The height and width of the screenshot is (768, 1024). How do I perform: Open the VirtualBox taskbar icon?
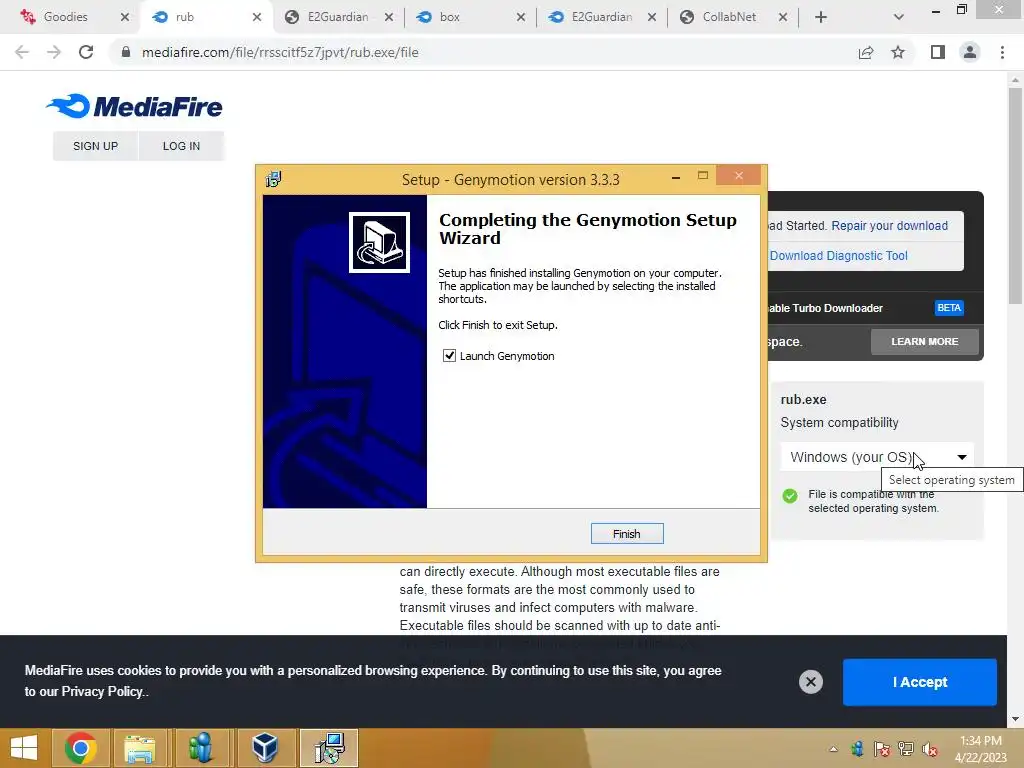click(x=265, y=748)
